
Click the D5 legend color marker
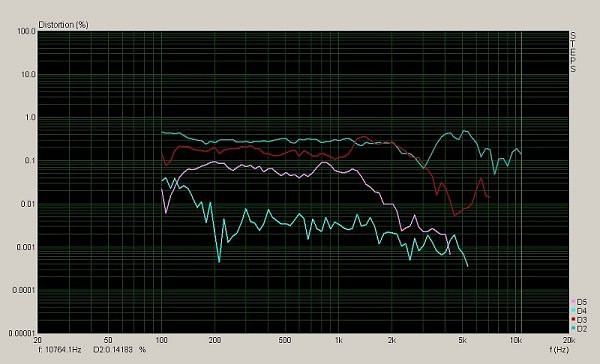[573, 302]
